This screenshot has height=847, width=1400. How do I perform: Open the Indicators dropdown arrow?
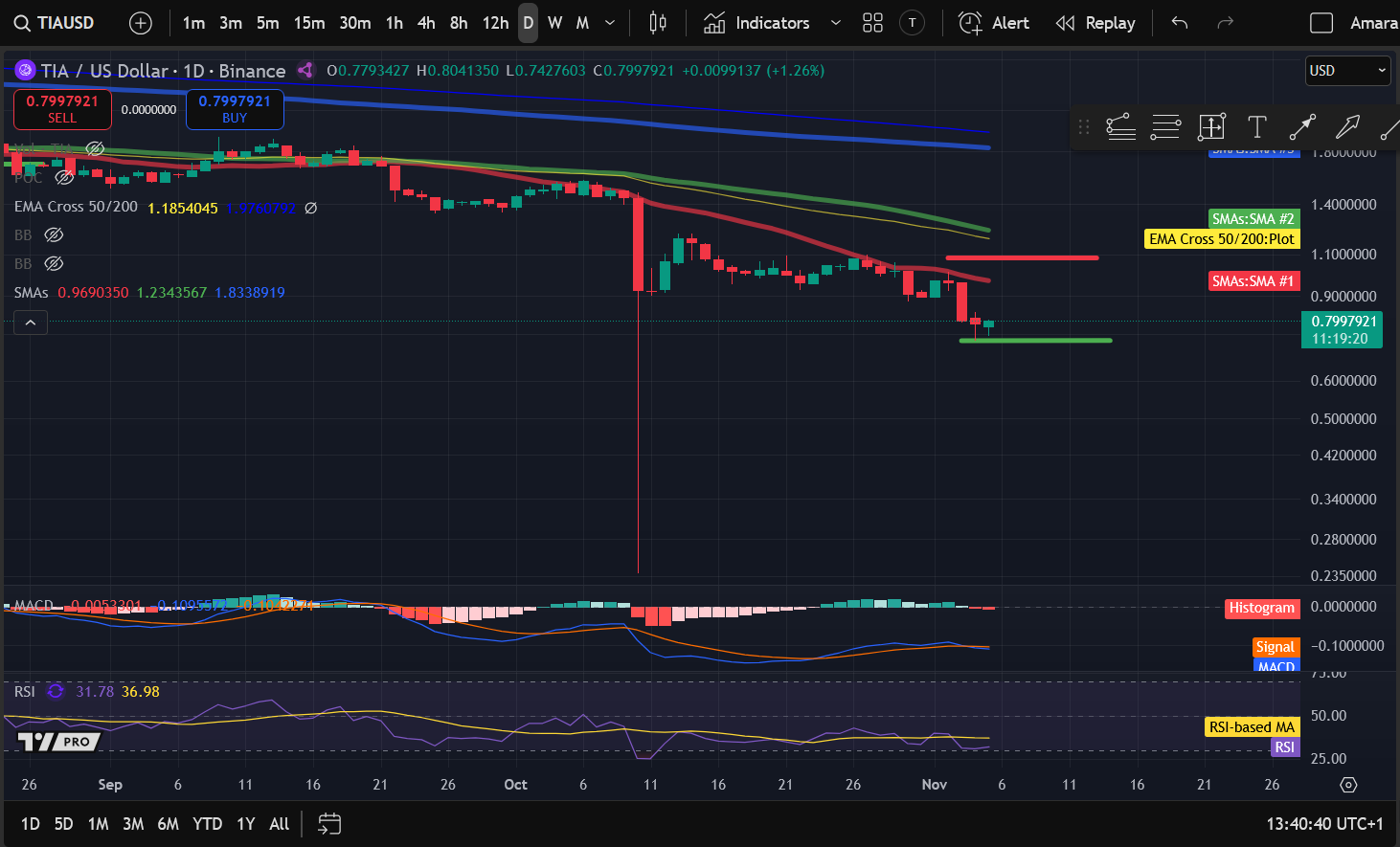coord(835,22)
